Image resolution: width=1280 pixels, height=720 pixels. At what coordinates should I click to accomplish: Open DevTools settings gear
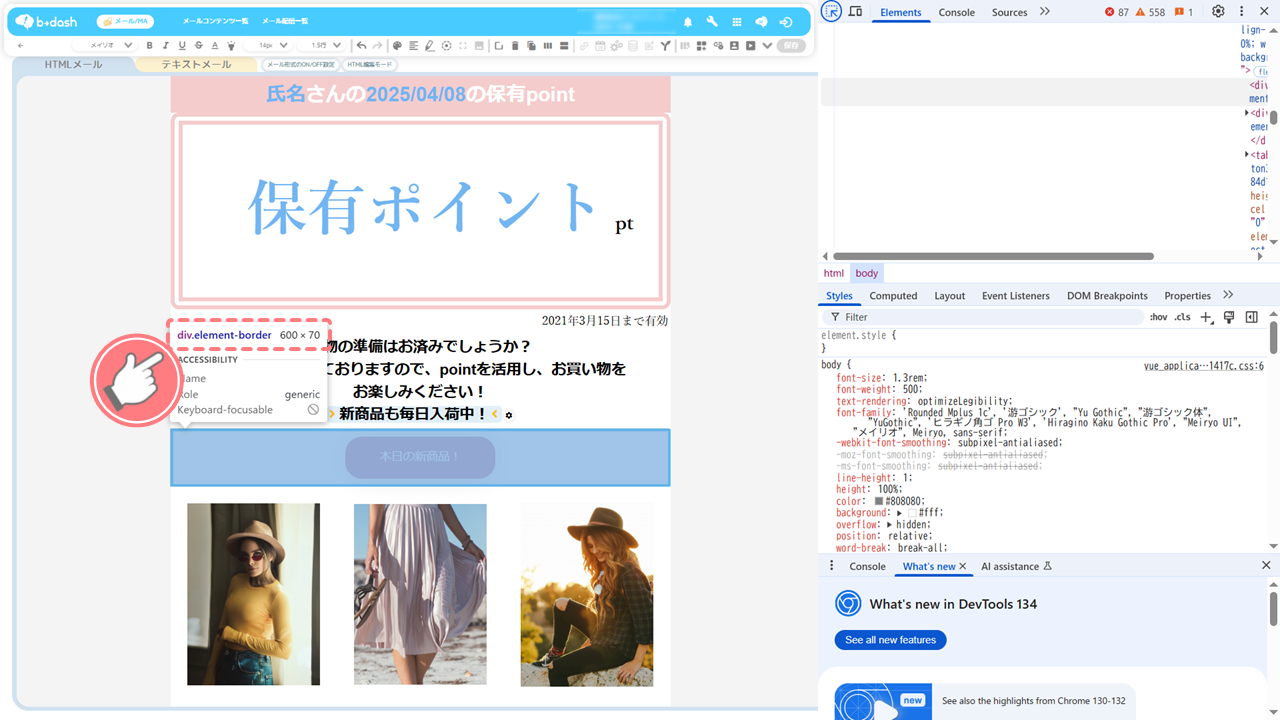point(1218,11)
